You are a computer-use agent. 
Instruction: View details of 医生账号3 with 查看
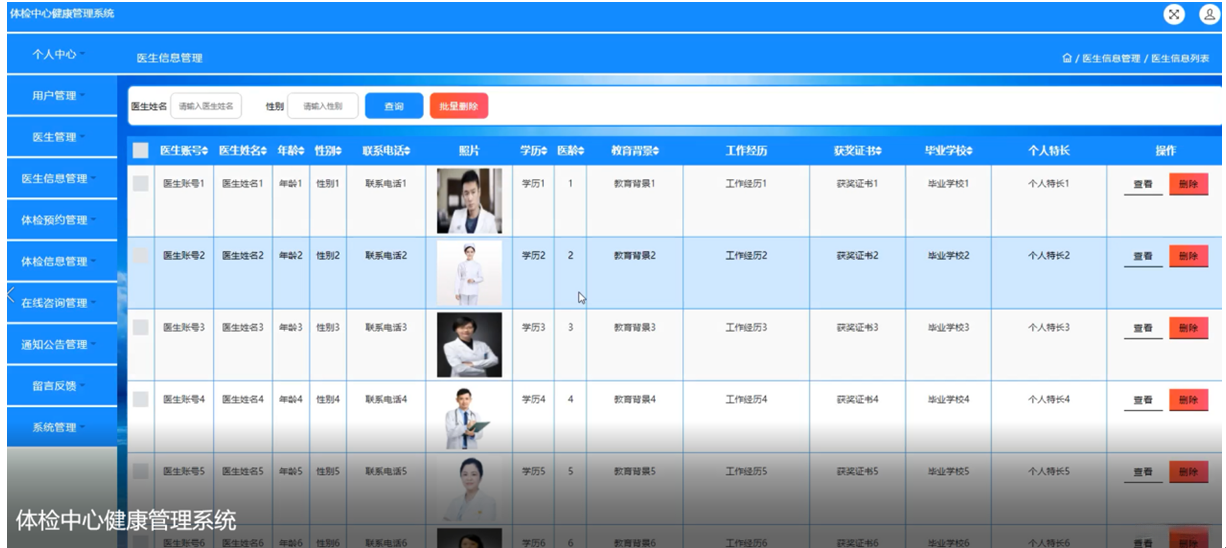[x=1143, y=328]
